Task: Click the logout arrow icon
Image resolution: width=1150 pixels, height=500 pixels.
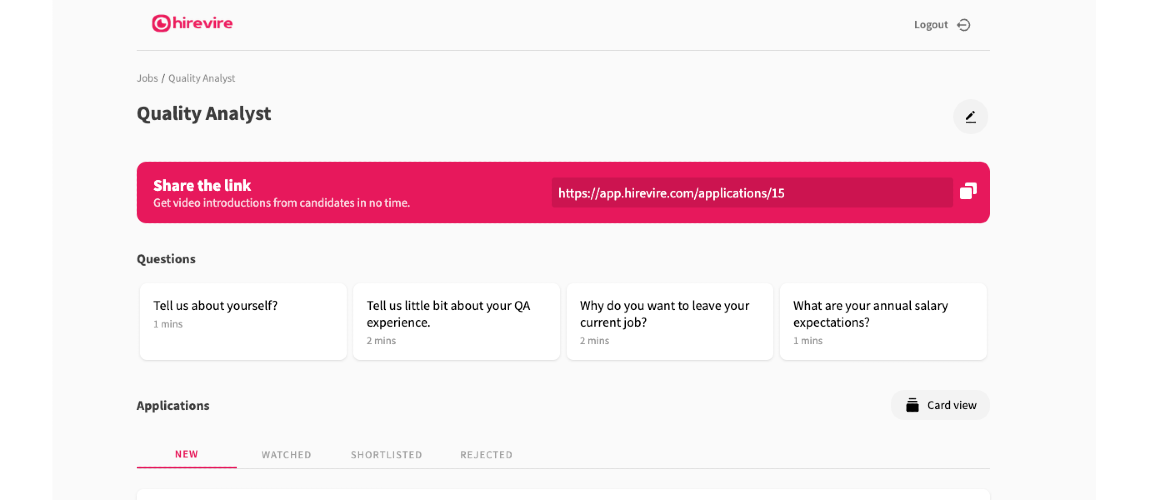Action: (x=964, y=25)
